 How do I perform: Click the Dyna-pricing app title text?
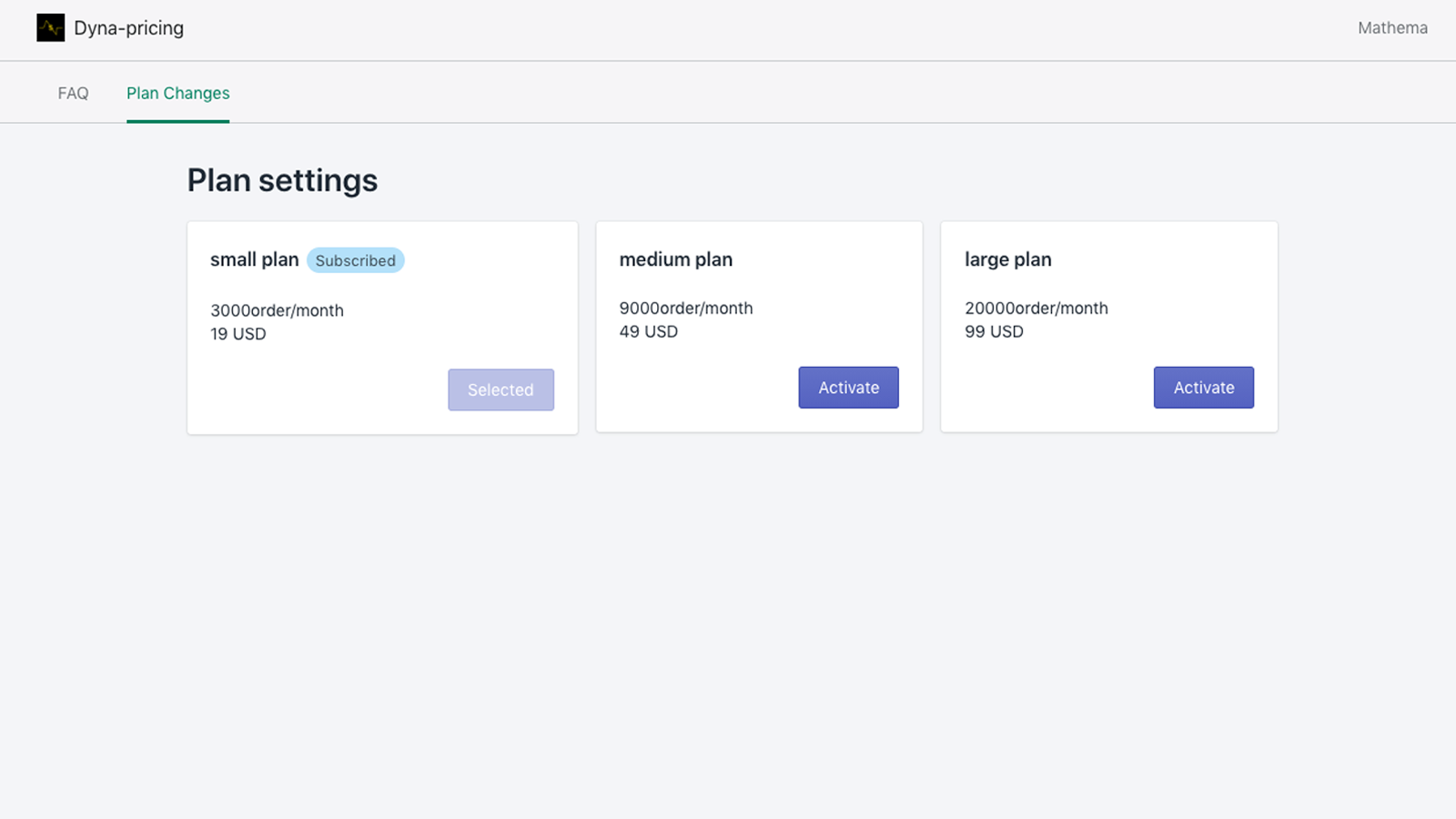tap(129, 28)
